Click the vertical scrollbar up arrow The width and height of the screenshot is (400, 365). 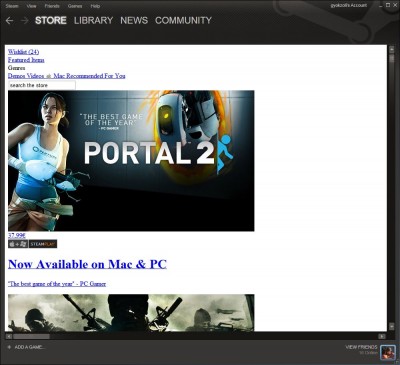tap(391, 49)
